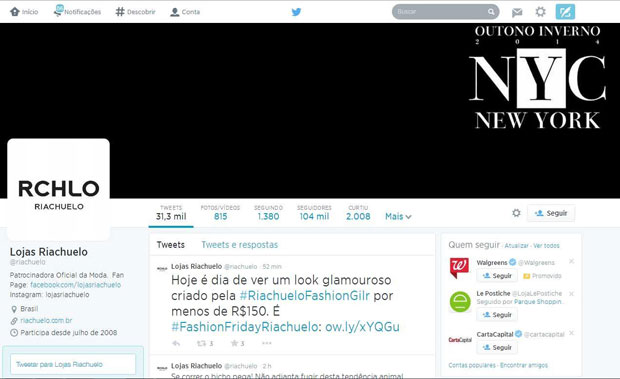The height and width of the screenshot is (379, 620).
Task: Follow CartaCapital with Seguir button
Action: (497, 348)
